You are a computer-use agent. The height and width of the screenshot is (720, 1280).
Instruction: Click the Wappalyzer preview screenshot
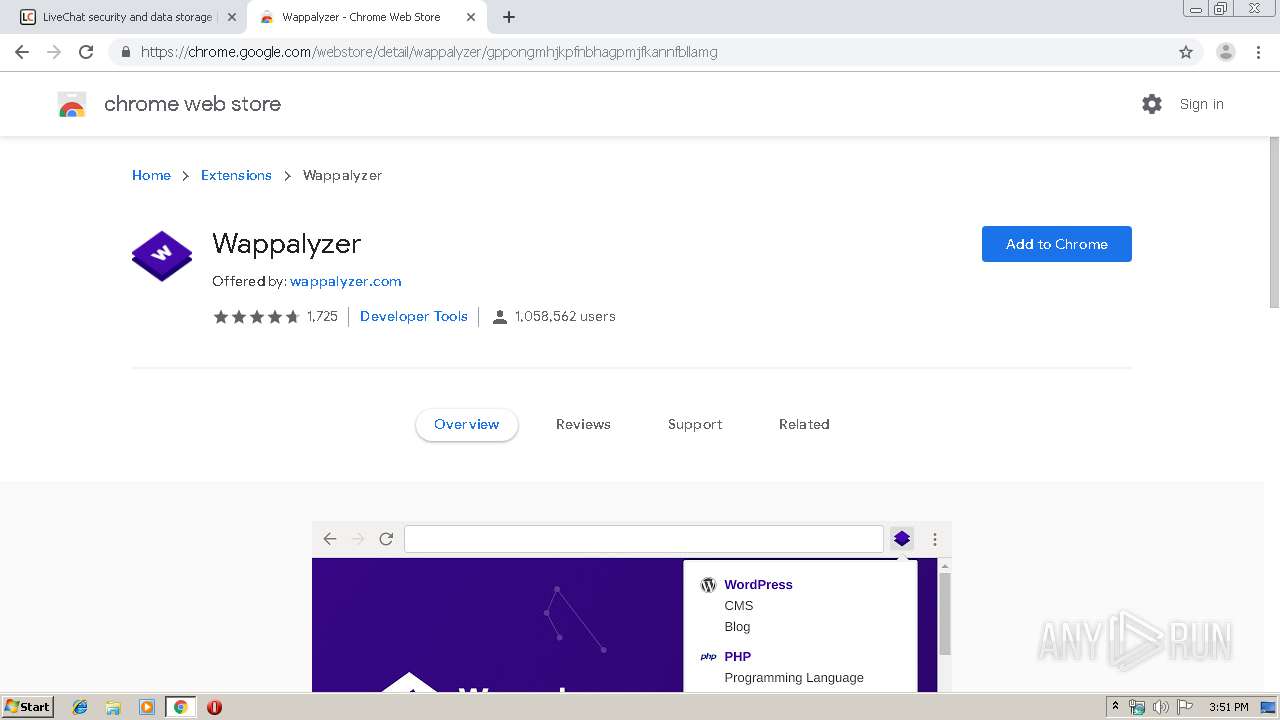[x=632, y=607]
